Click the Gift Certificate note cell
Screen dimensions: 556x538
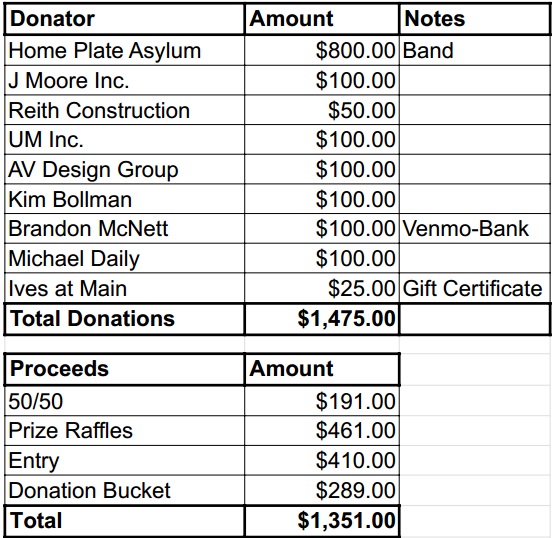point(475,288)
